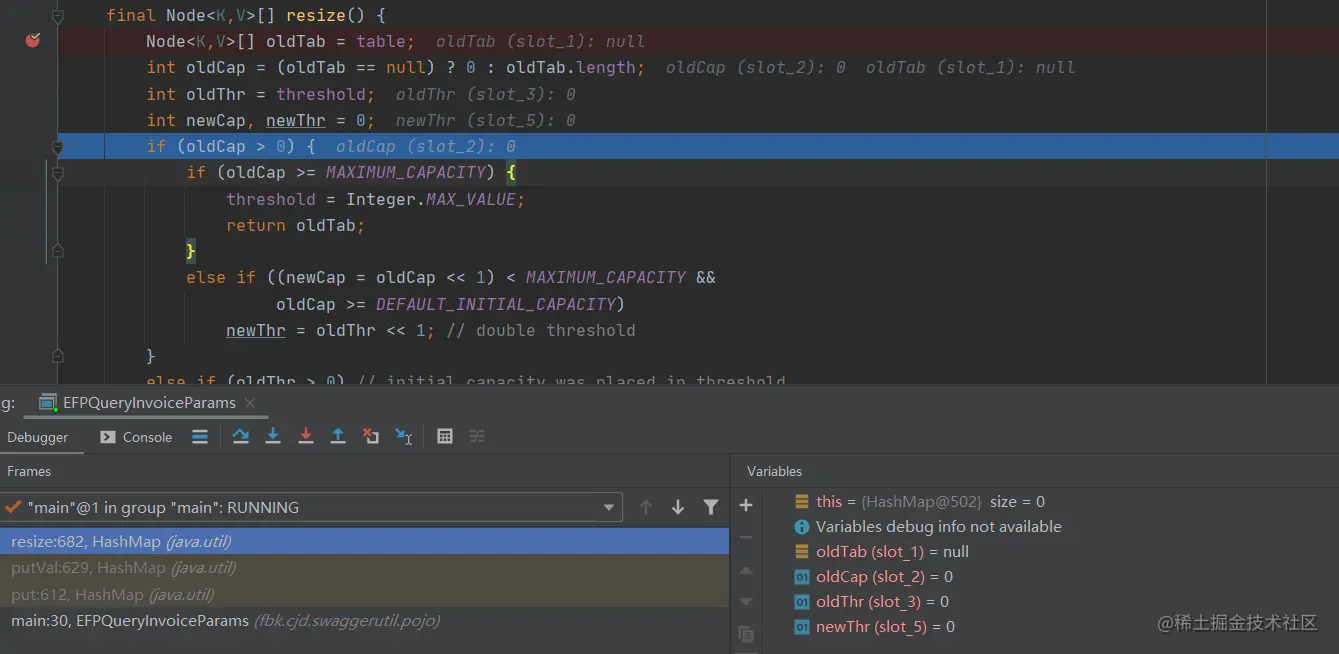1339x654 pixels.
Task: Toggle the breakpoint on oldTab line
Action: point(32,40)
